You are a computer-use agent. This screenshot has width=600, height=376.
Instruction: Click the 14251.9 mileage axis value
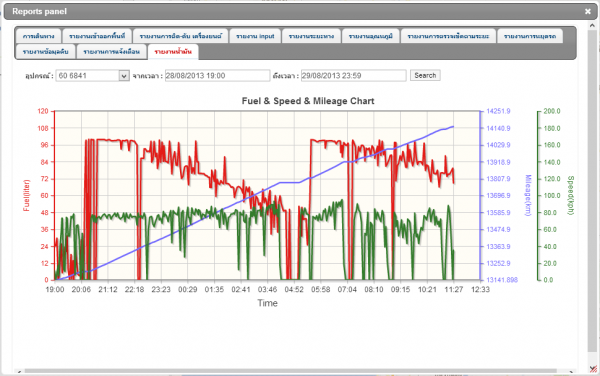[498, 111]
